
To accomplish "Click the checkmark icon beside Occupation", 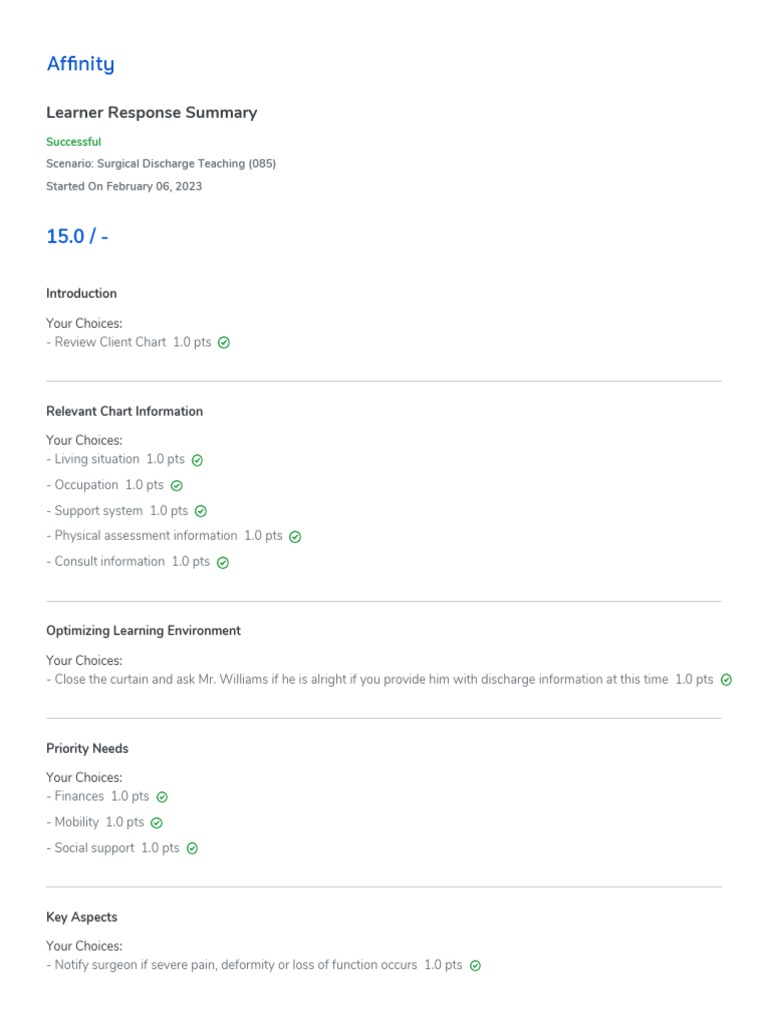I will click(177, 486).
